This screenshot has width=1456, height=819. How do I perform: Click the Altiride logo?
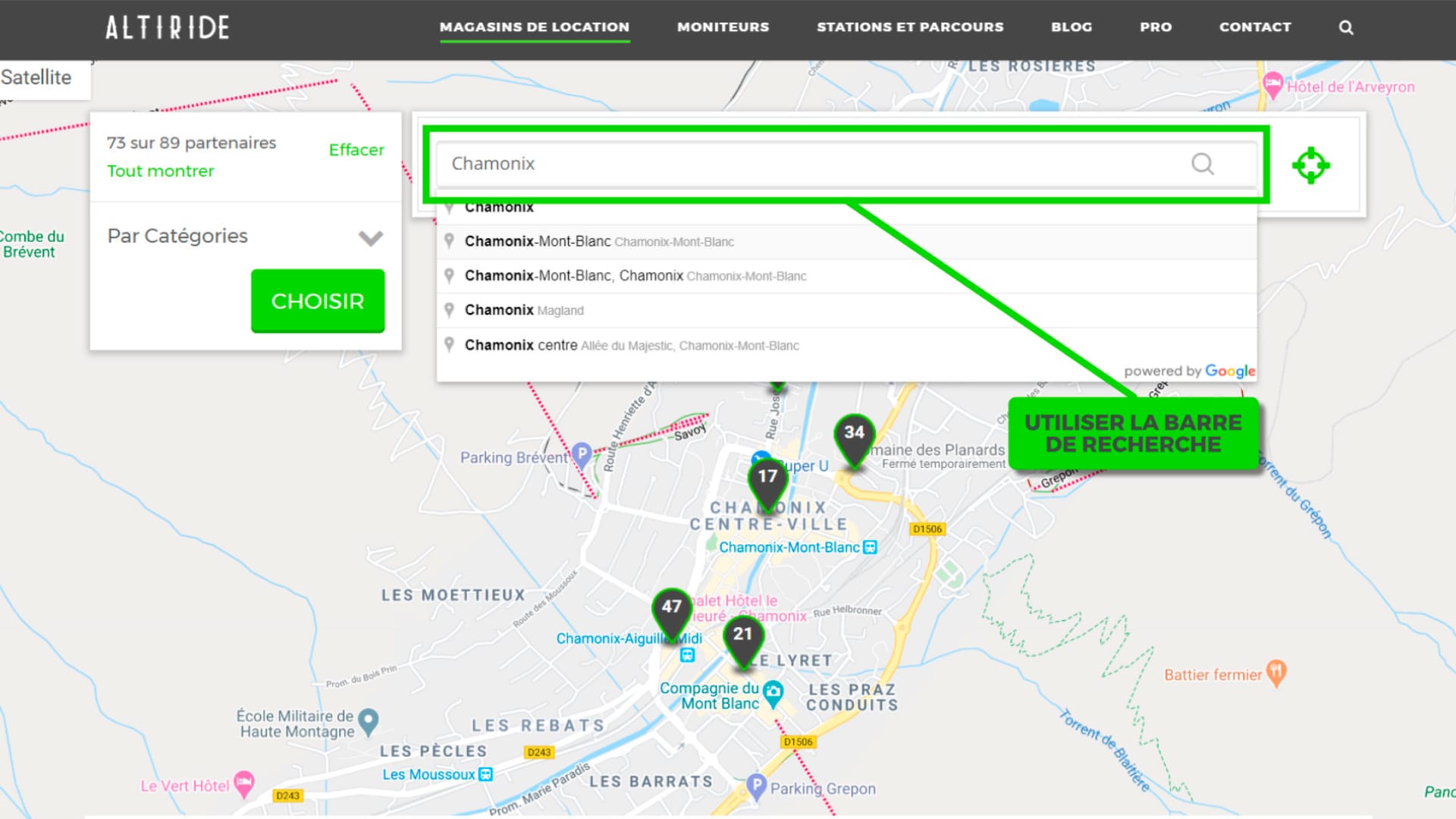(168, 27)
